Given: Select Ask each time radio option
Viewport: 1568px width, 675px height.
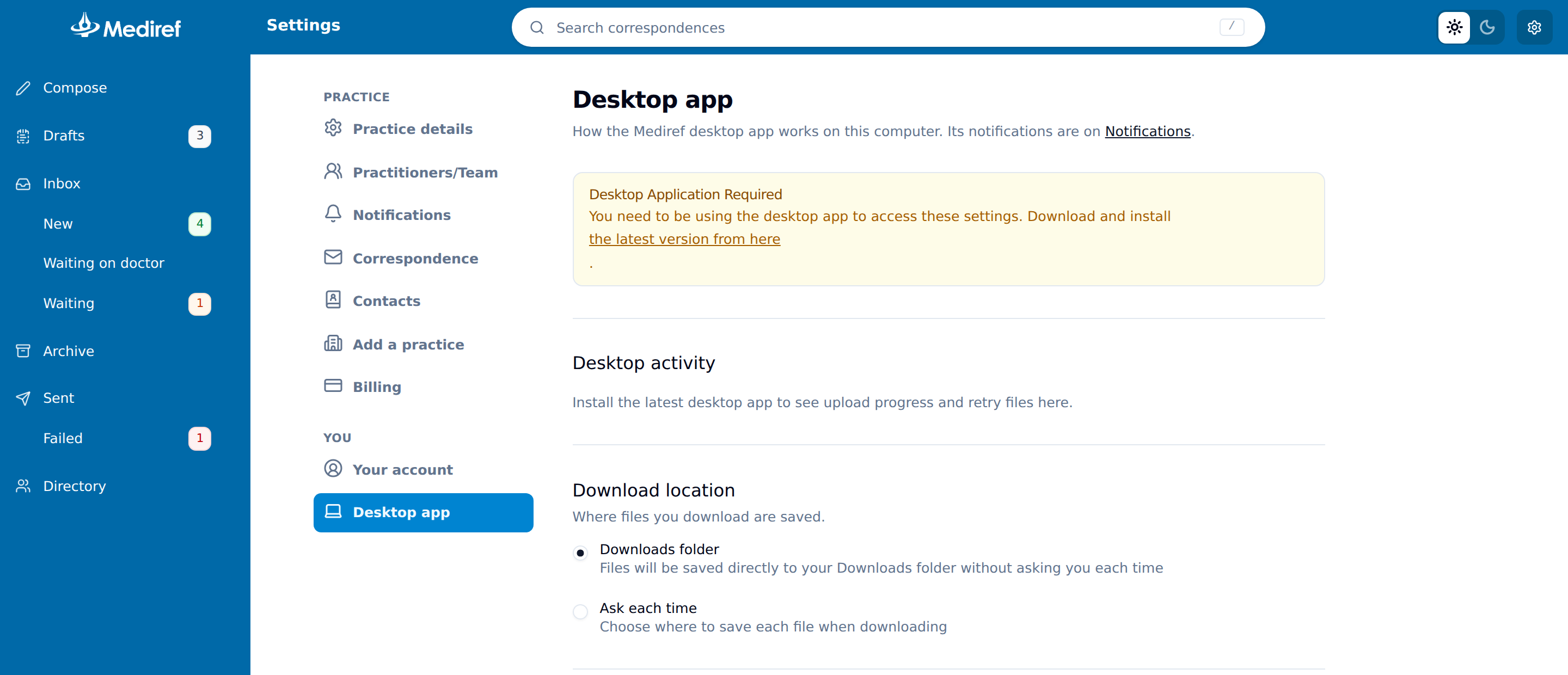Looking at the screenshot, I should (x=580, y=612).
